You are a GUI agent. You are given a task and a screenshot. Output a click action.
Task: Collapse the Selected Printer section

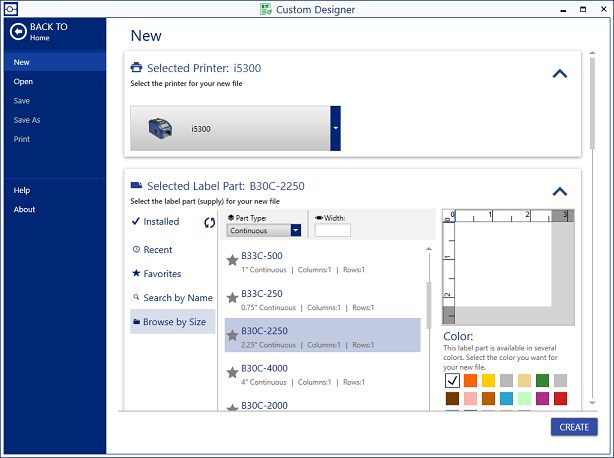tap(560, 74)
